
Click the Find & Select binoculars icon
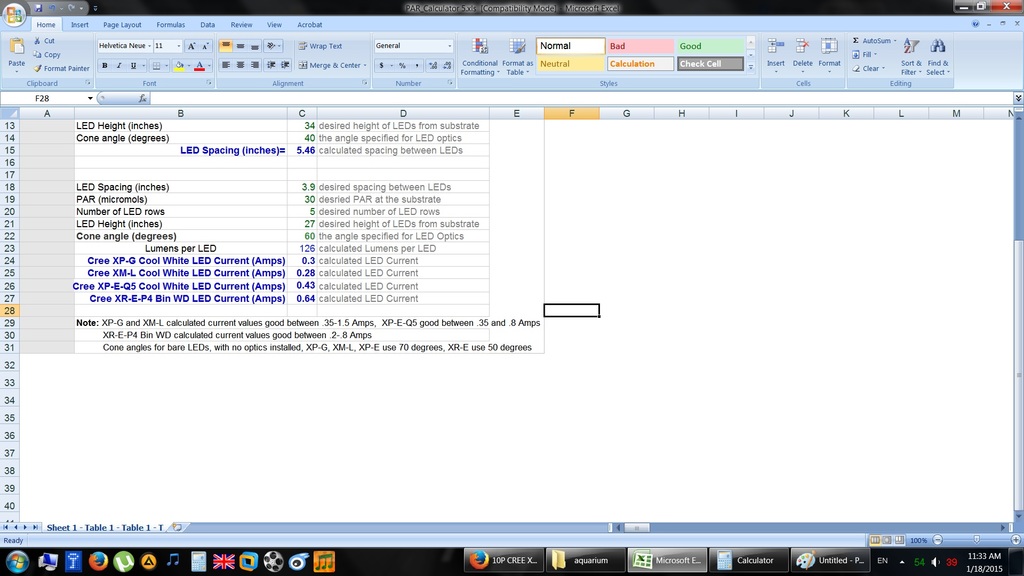[937, 47]
